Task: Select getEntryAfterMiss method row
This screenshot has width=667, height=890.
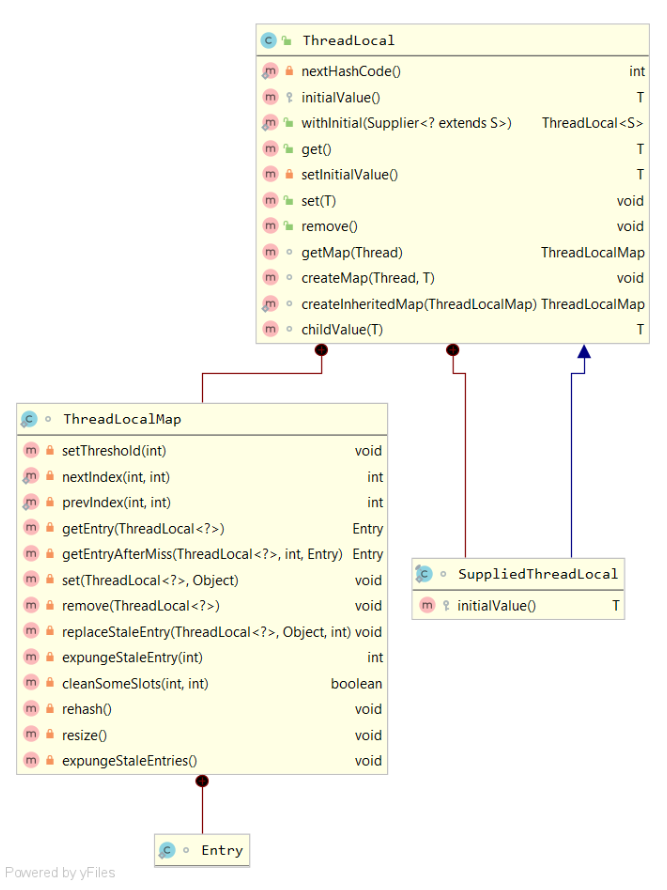Action: click(202, 554)
